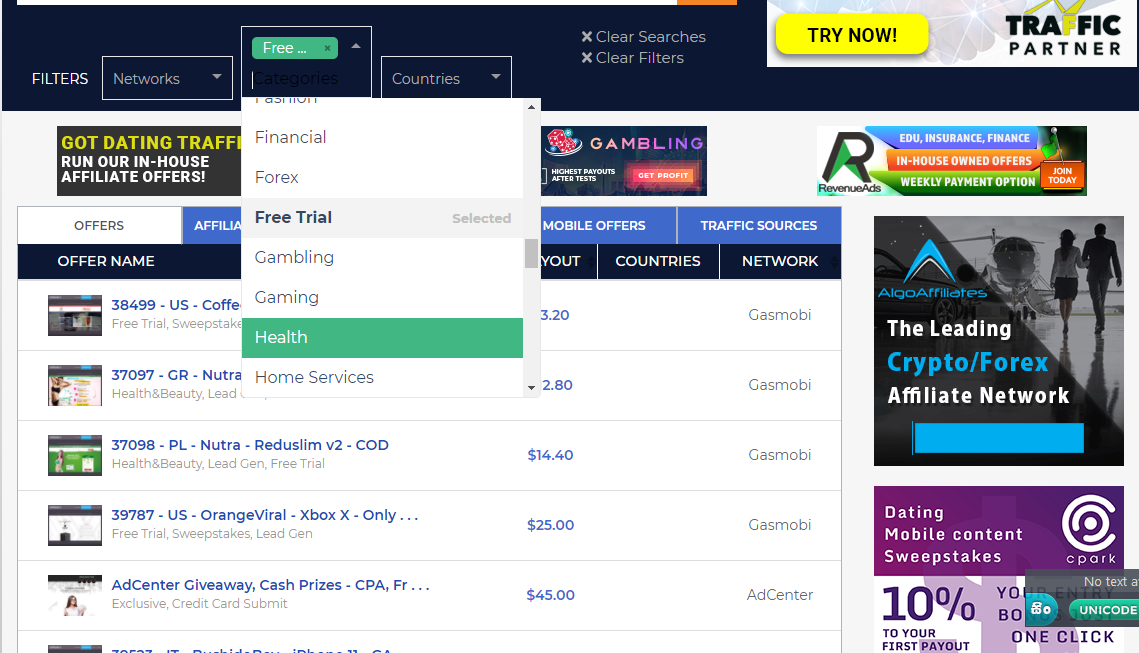The image size is (1139, 653).
Task: Click the $45.00 payout value
Action: point(550,595)
